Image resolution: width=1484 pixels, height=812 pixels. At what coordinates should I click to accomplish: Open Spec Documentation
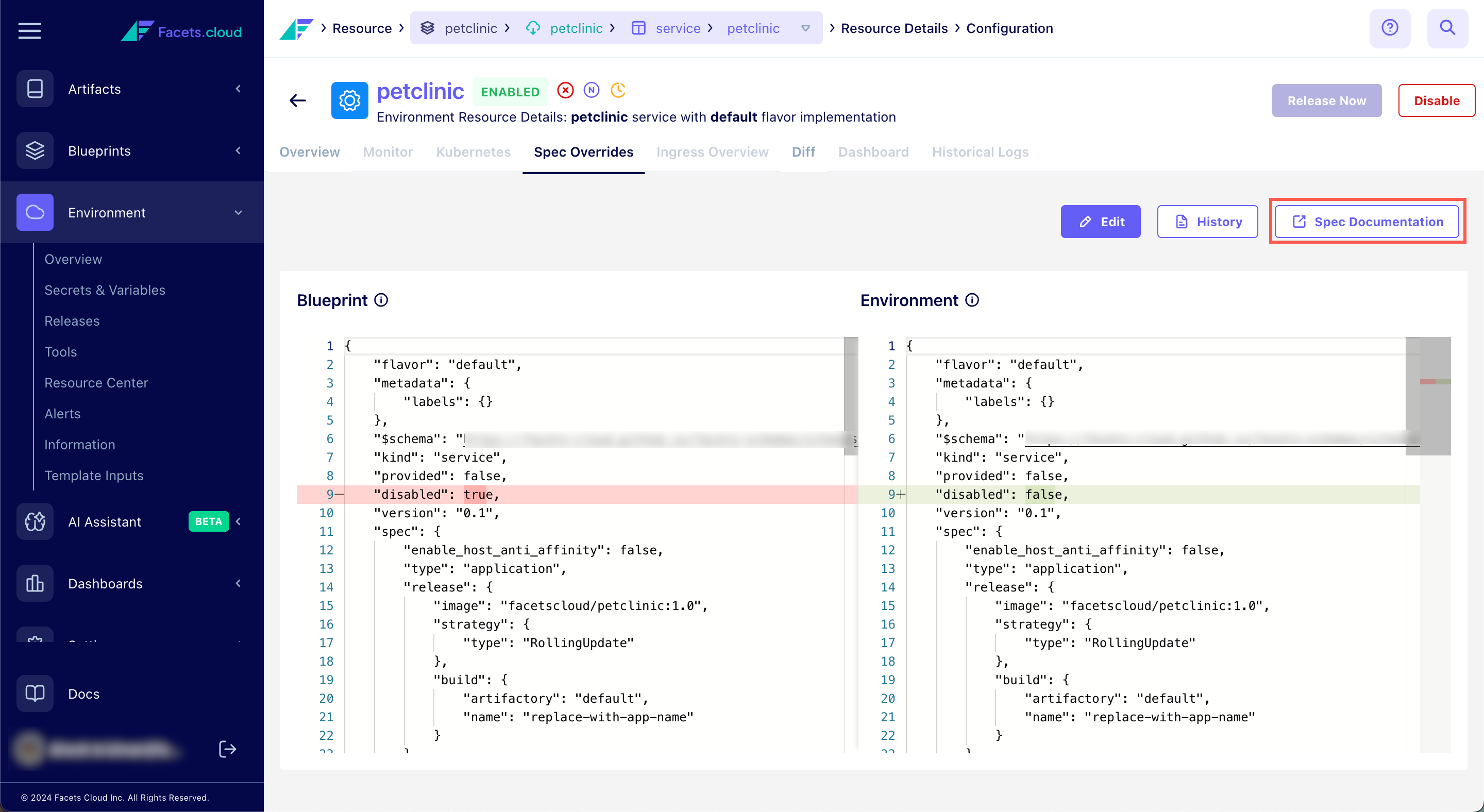1367,222
